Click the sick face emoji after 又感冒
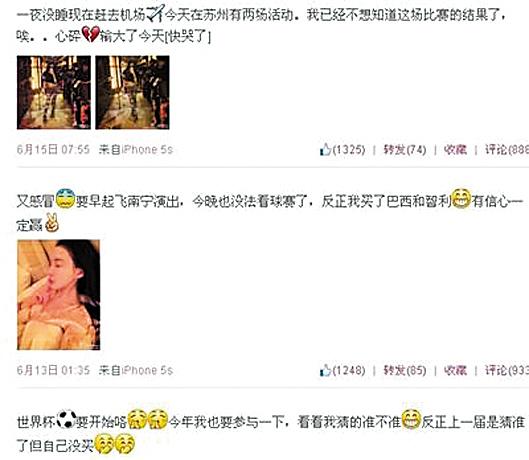Screen dimensions: 529x460 pos(65,198)
